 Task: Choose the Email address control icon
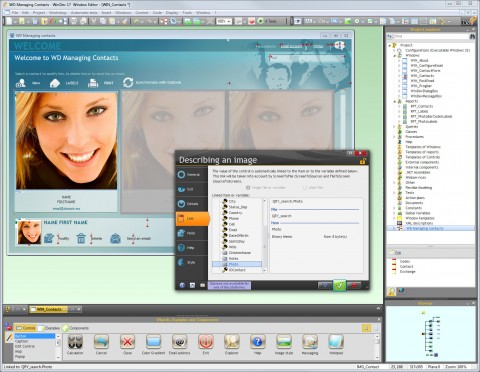click(179, 342)
